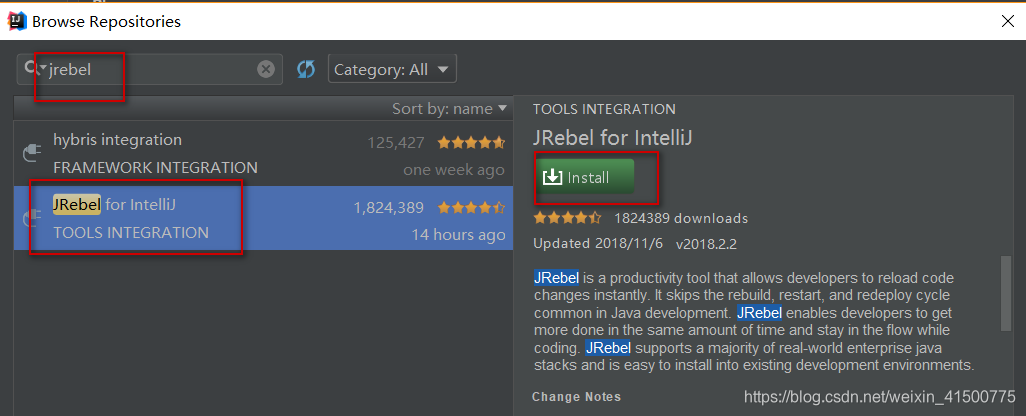
Task: Close the Browse Repositories dialog
Action: point(1008,21)
